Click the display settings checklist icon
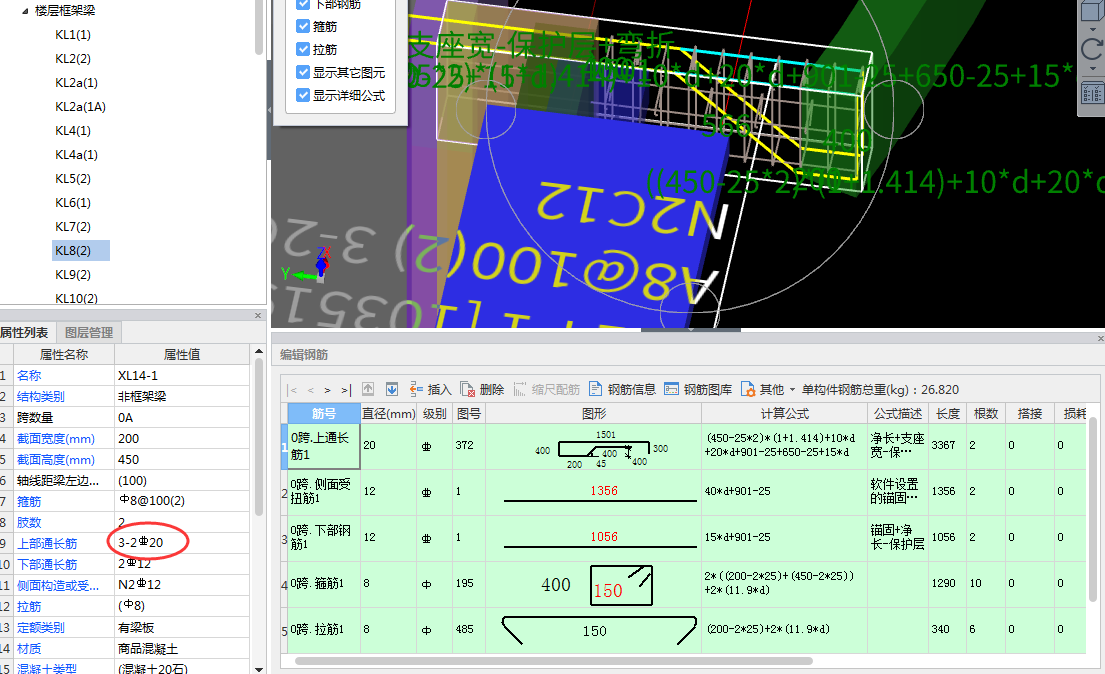 click(1092, 93)
